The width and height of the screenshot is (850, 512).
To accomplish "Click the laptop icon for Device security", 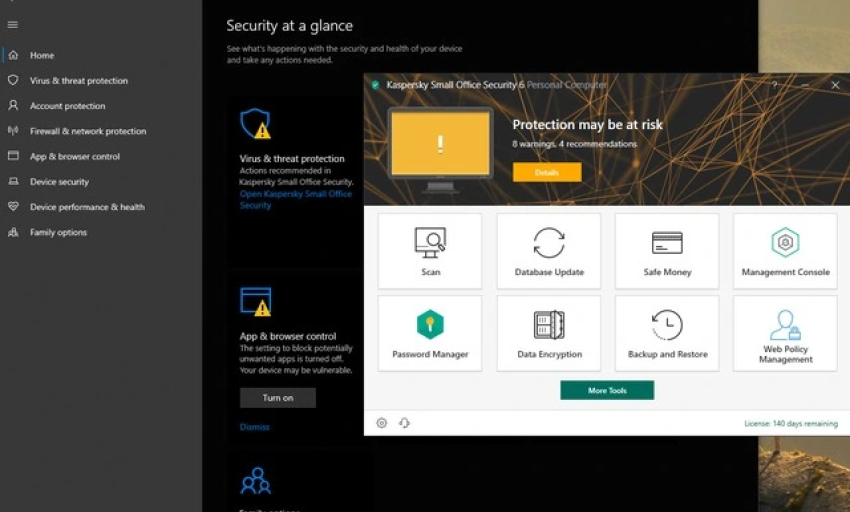I will (14, 182).
